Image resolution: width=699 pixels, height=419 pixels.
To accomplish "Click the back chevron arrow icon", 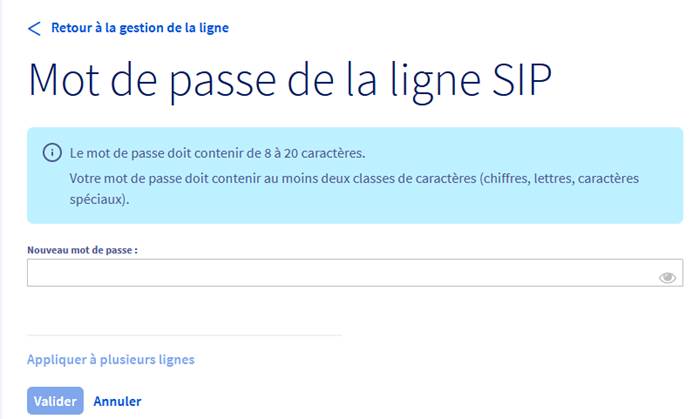I will (34, 29).
